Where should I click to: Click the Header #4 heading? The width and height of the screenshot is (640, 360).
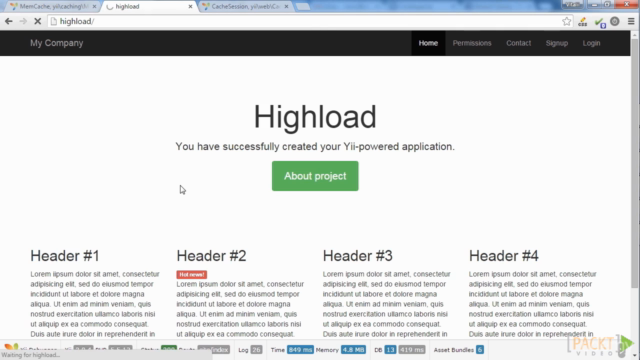coord(504,256)
